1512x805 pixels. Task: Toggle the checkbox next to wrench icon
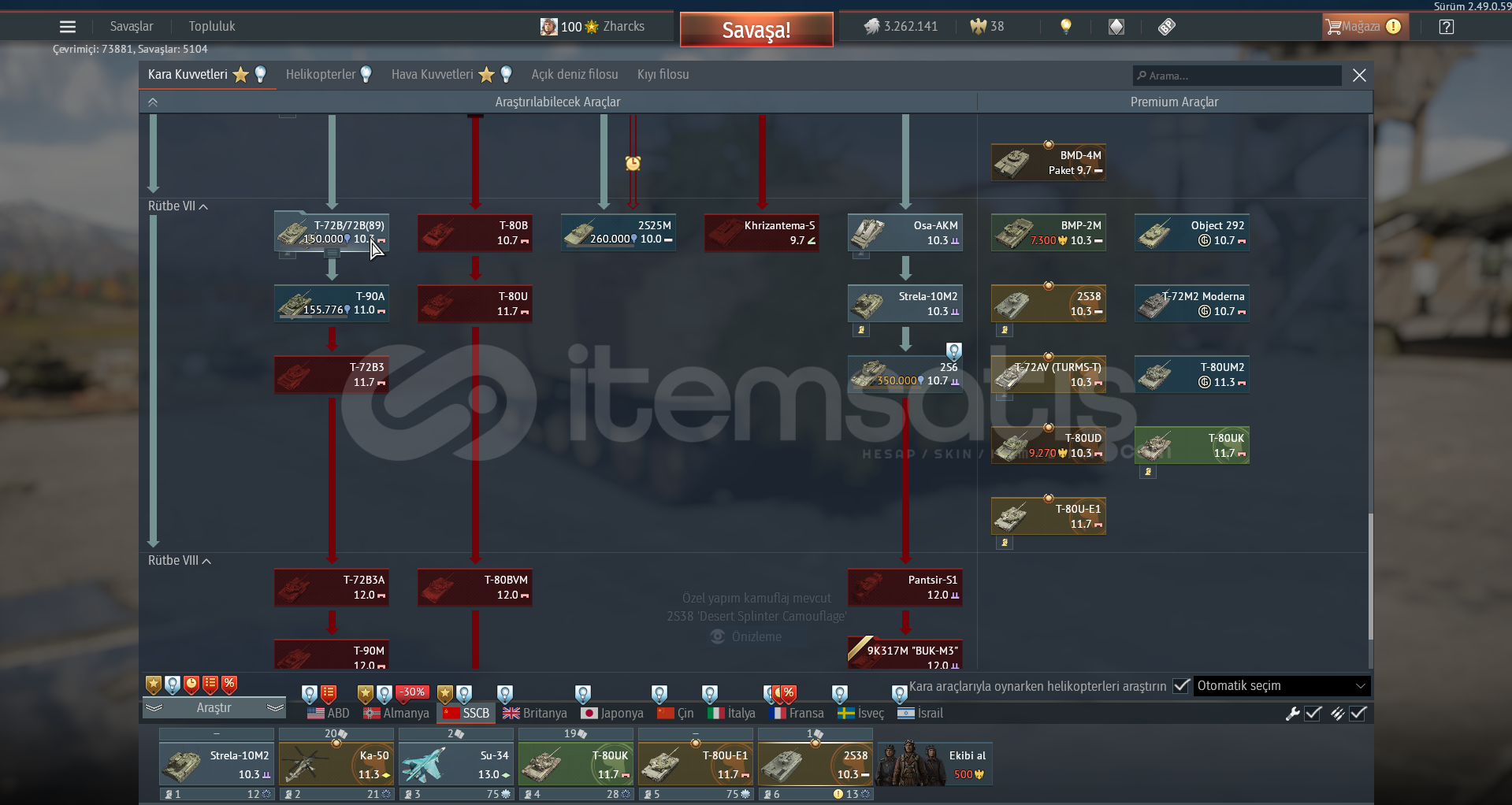[1313, 714]
